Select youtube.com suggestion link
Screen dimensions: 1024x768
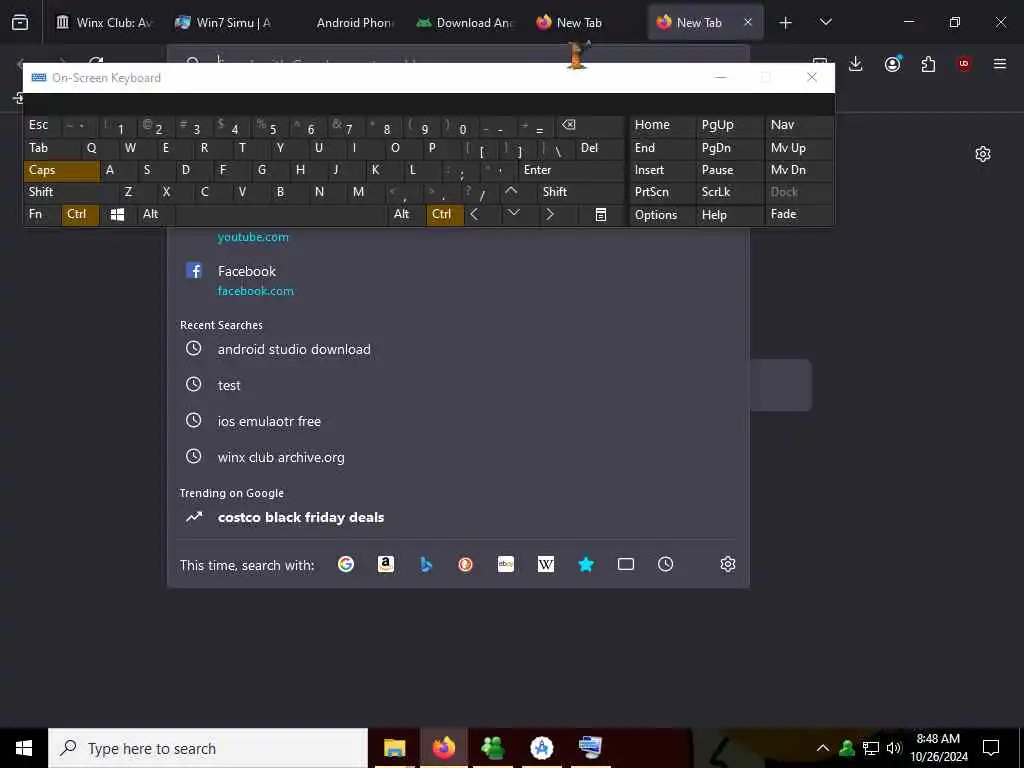tap(253, 237)
